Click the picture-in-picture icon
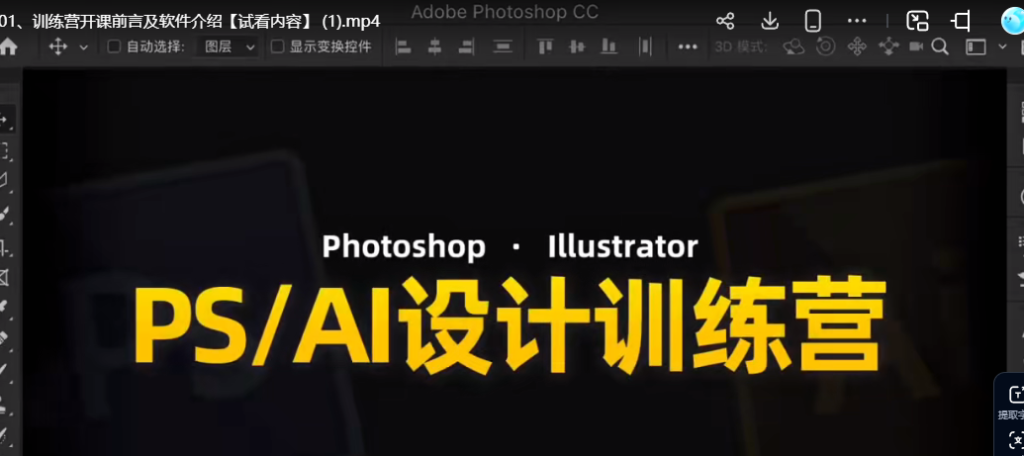Screen dimensions: 1024x456 click(x=918, y=22)
